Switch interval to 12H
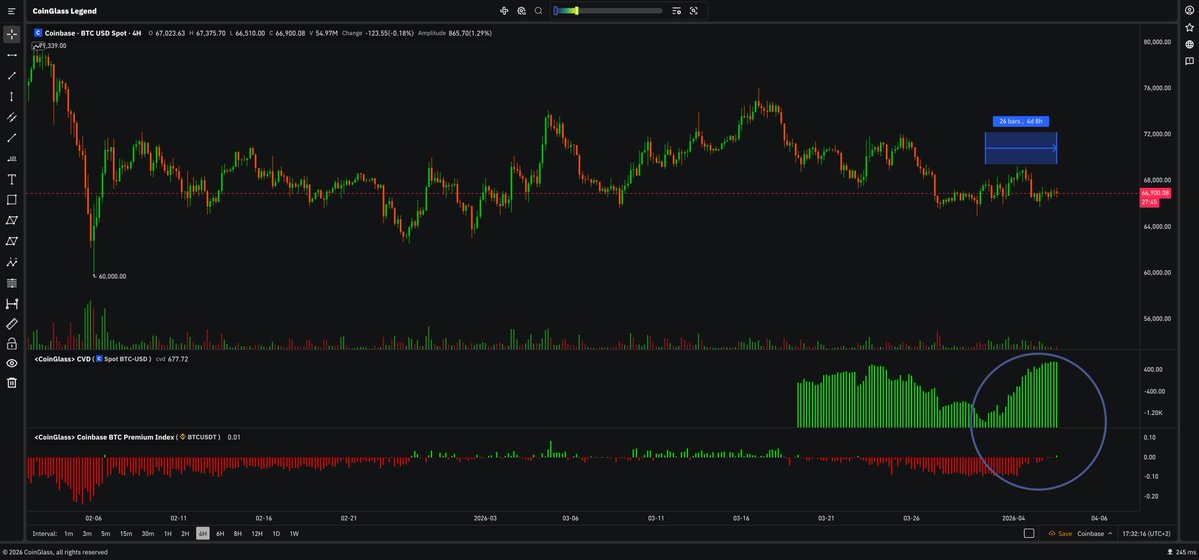 pos(257,533)
